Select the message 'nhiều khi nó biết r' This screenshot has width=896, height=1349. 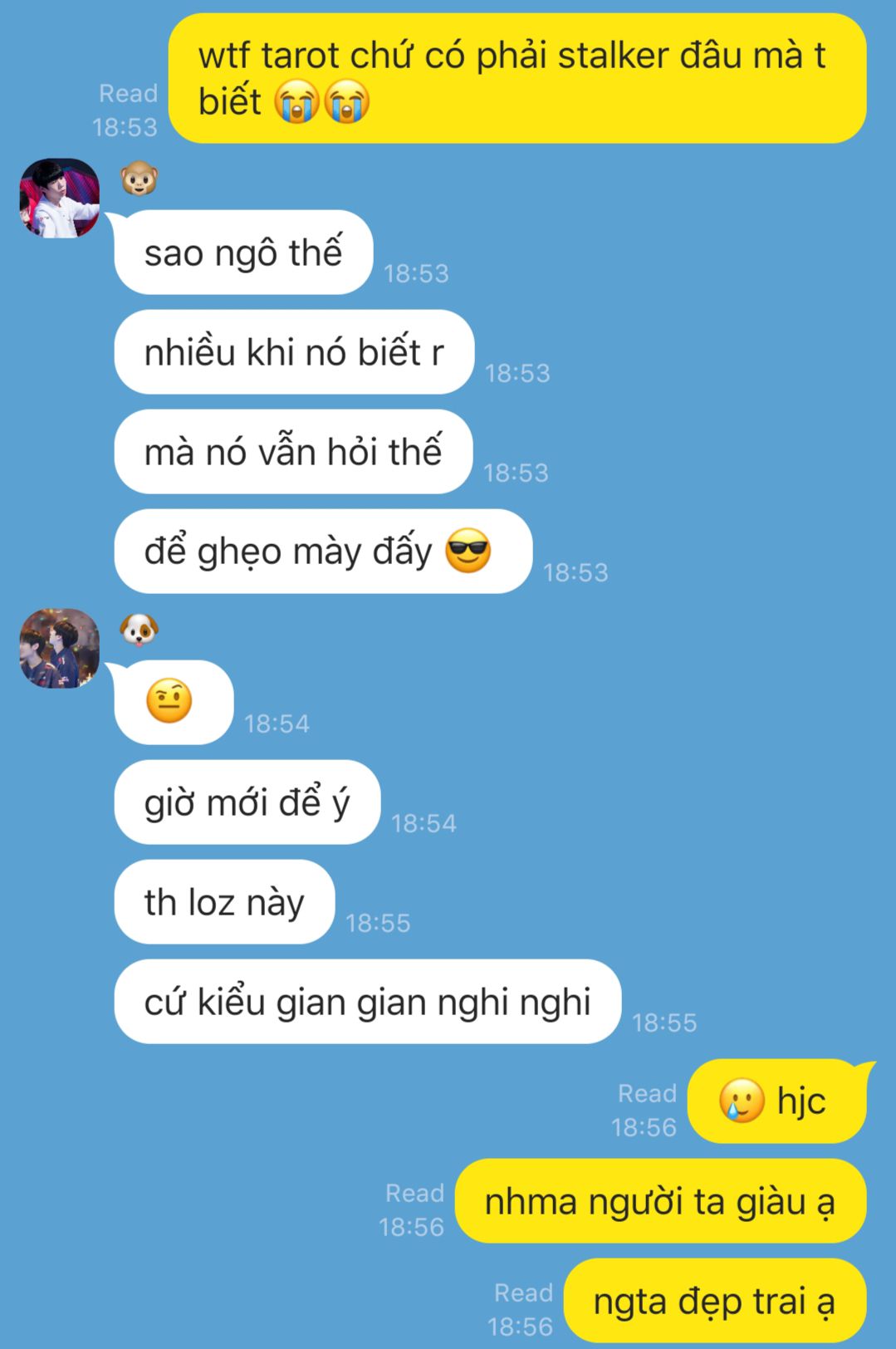pyautogui.click(x=294, y=351)
